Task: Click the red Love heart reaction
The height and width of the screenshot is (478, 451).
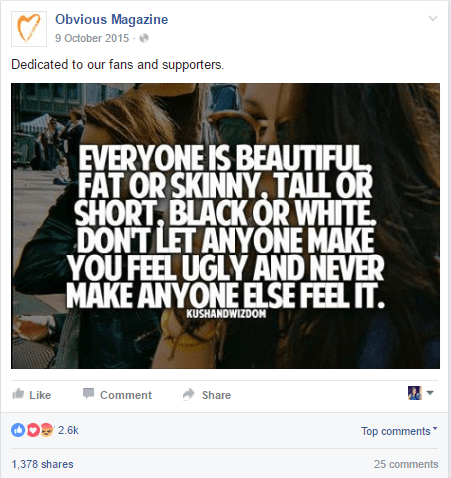Action: point(33,430)
